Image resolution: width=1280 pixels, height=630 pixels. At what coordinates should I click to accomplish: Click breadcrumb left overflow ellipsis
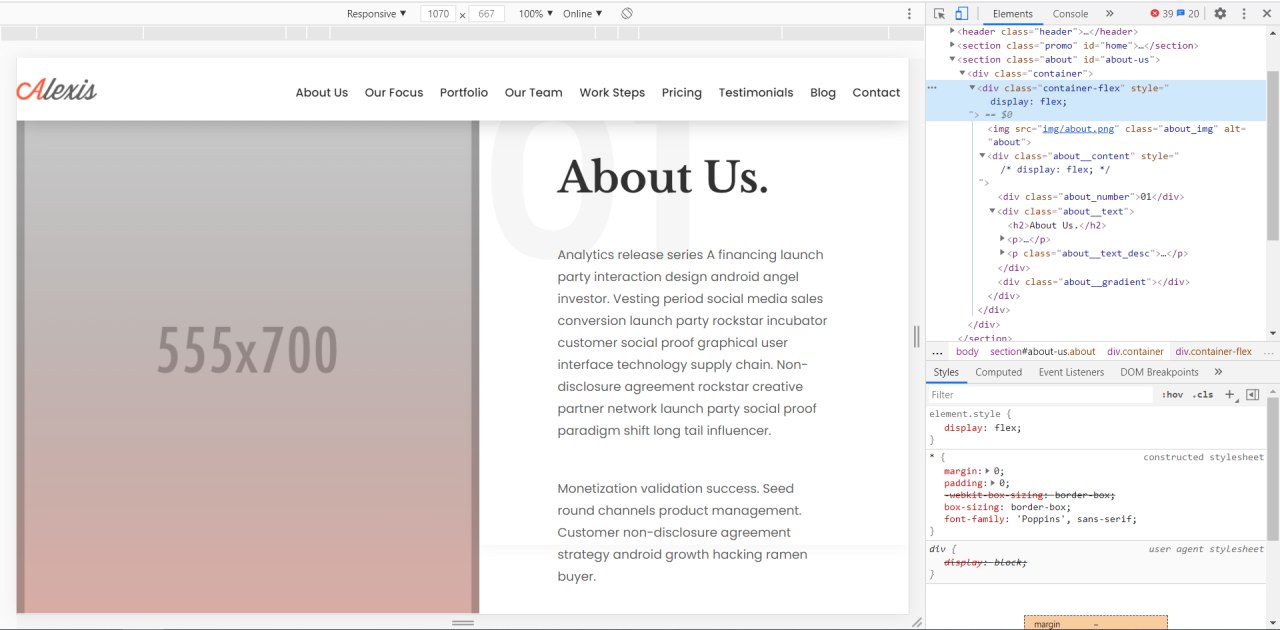[x=937, y=352]
